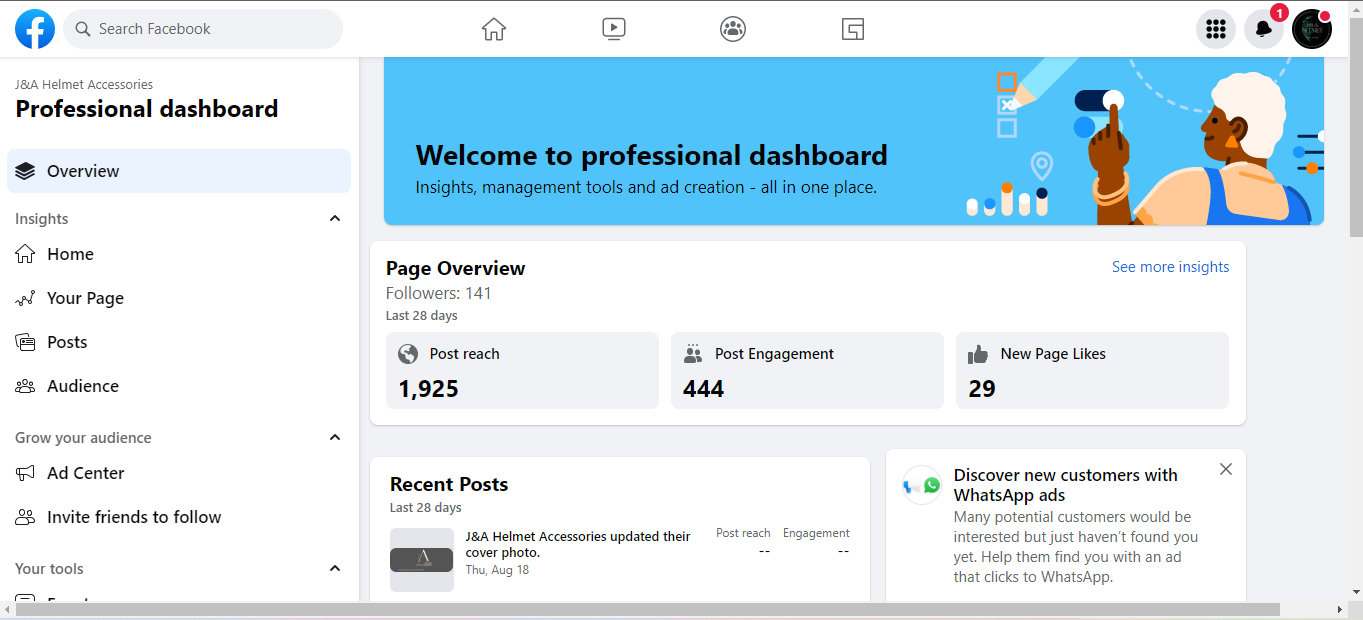
Task: Click the Facebook logo
Action: (x=35, y=29)
